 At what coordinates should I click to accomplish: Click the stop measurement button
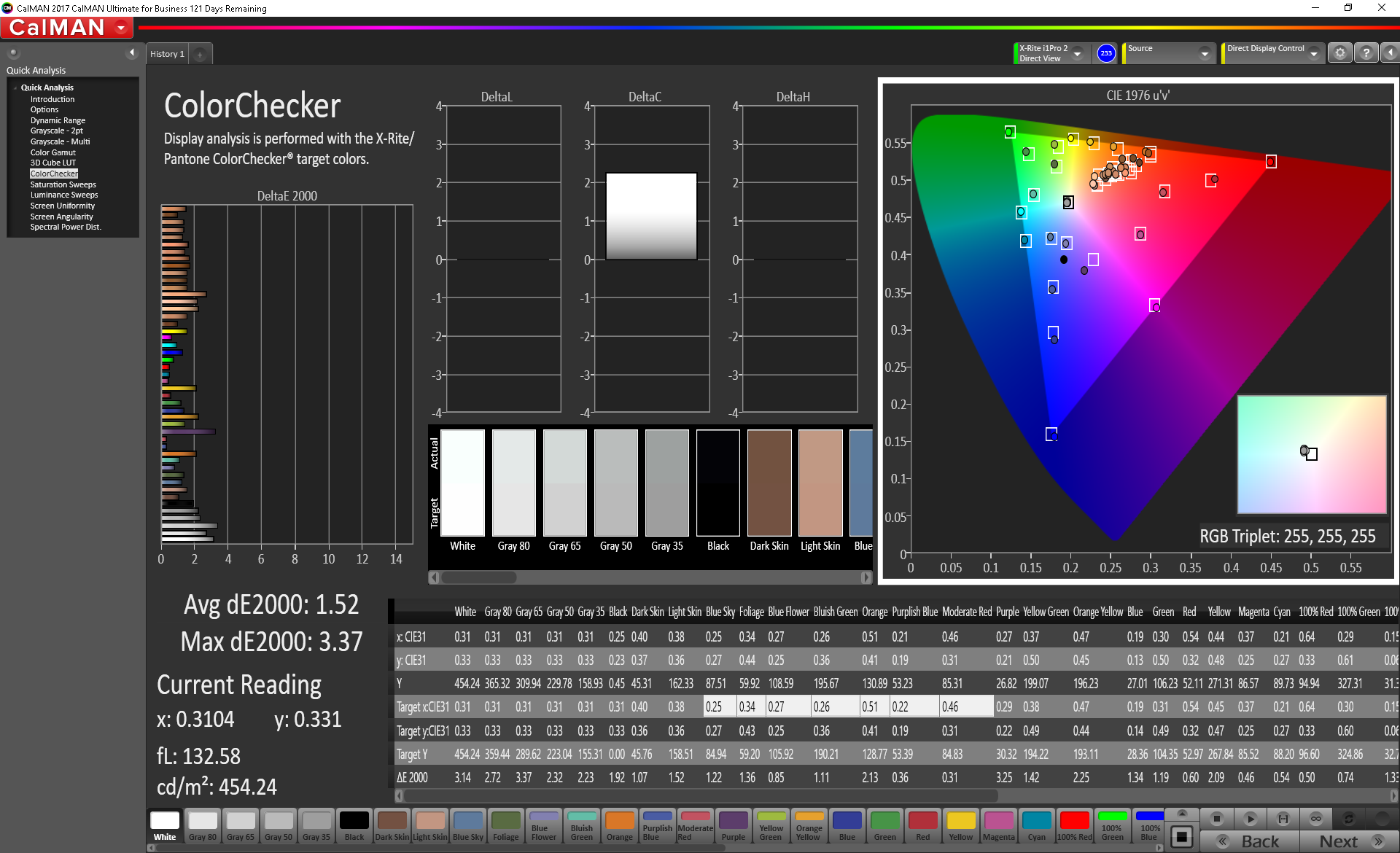1216,818
